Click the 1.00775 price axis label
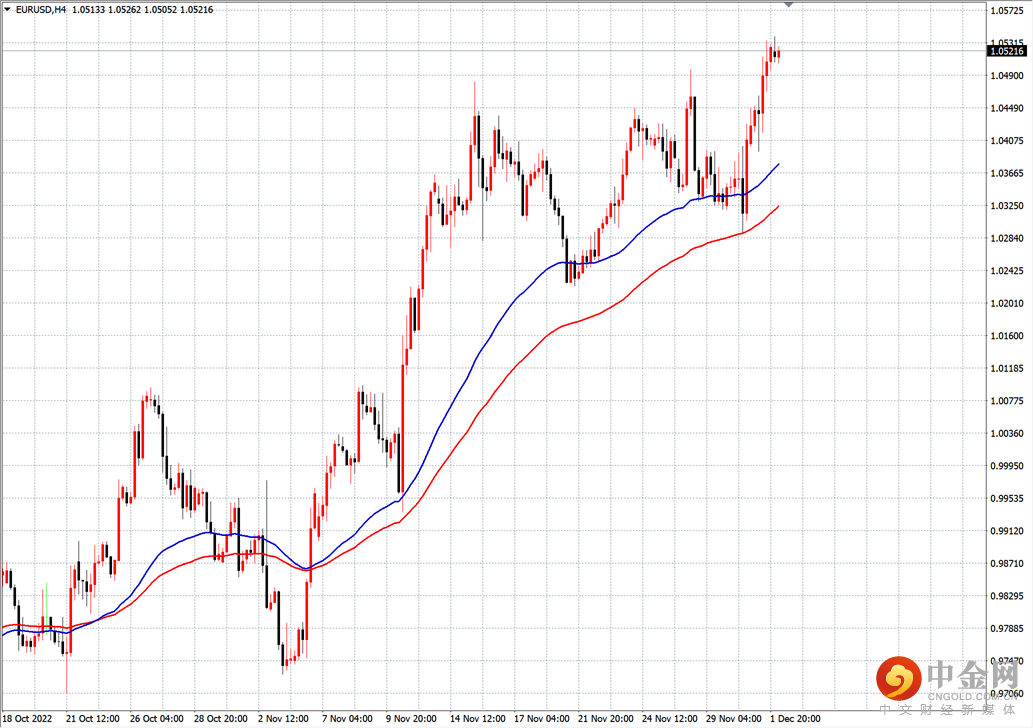The image size is (1033, 728). [x=1005, y=401]
